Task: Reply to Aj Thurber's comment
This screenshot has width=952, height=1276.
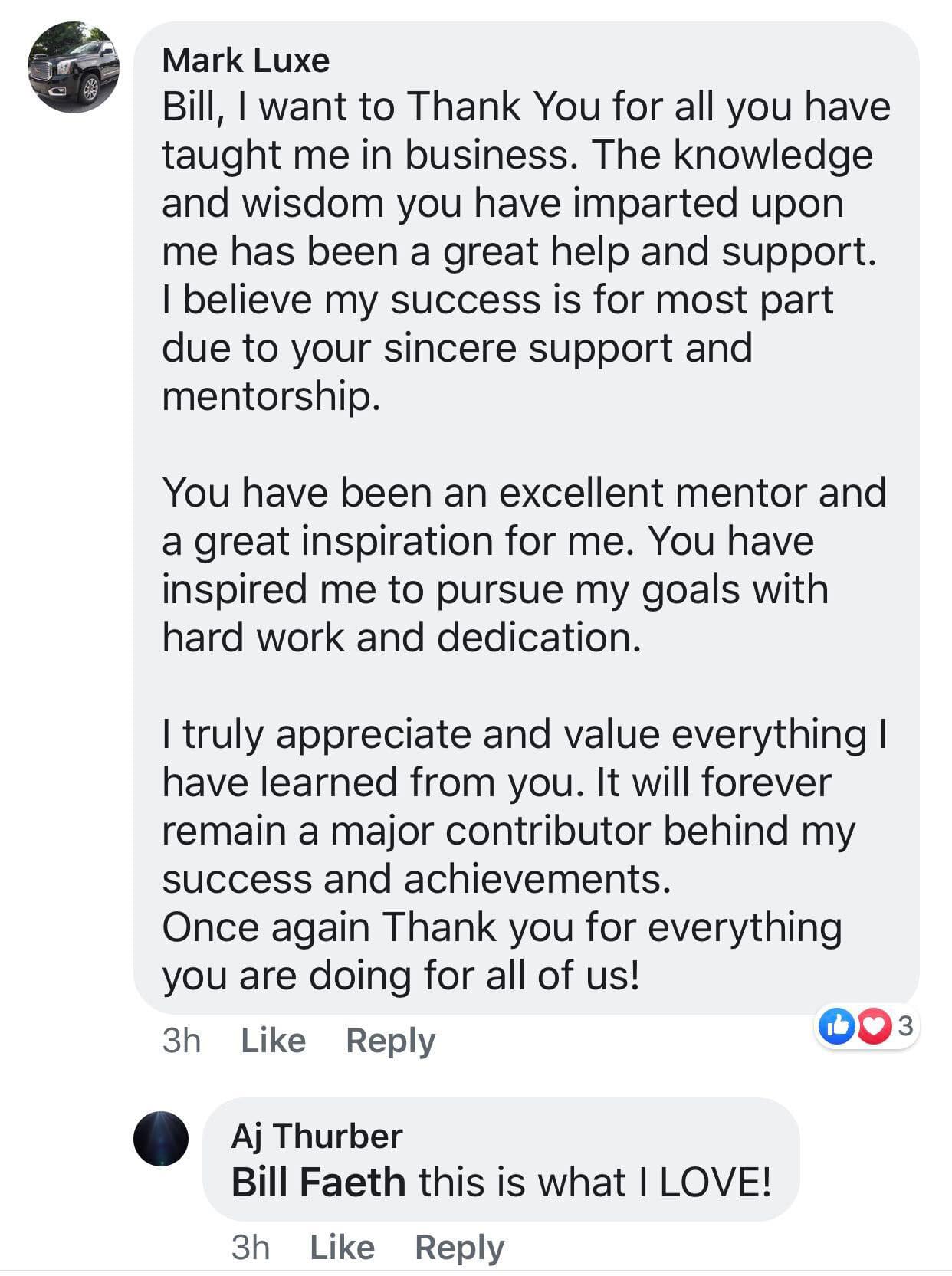Action: 459,1247
